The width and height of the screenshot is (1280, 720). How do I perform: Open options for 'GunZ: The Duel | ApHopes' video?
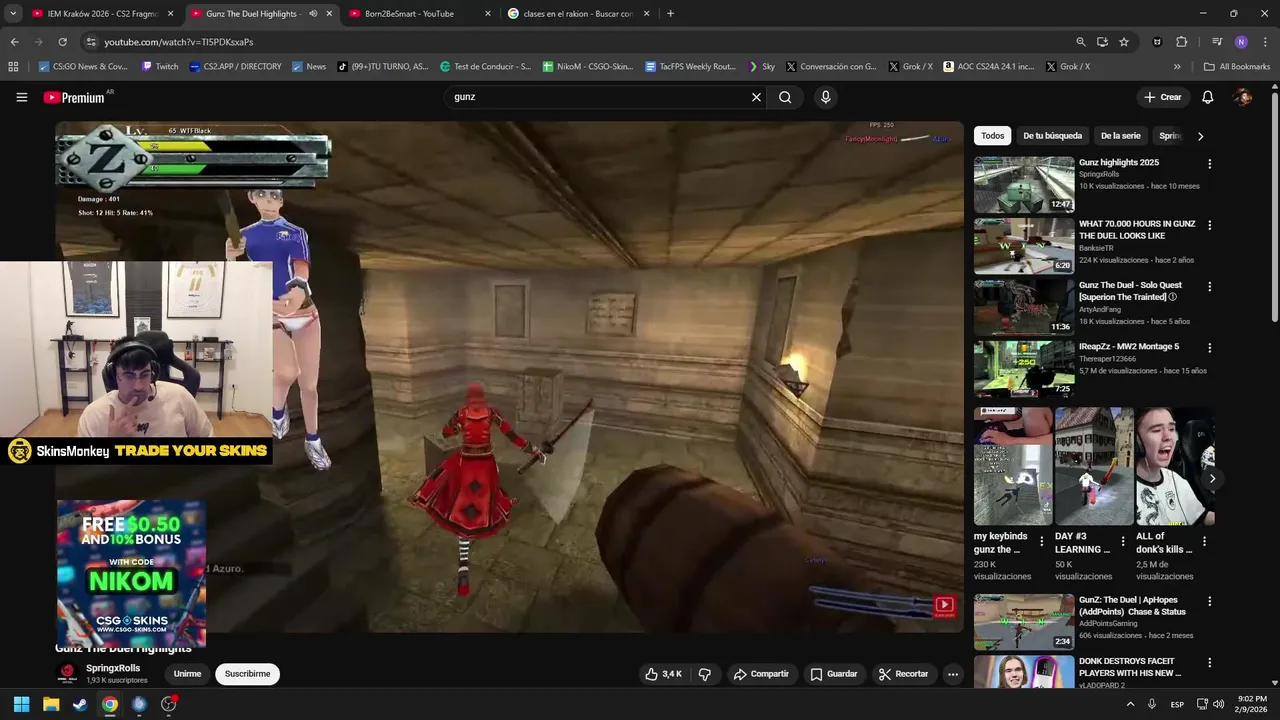[x=1209, y=602]
